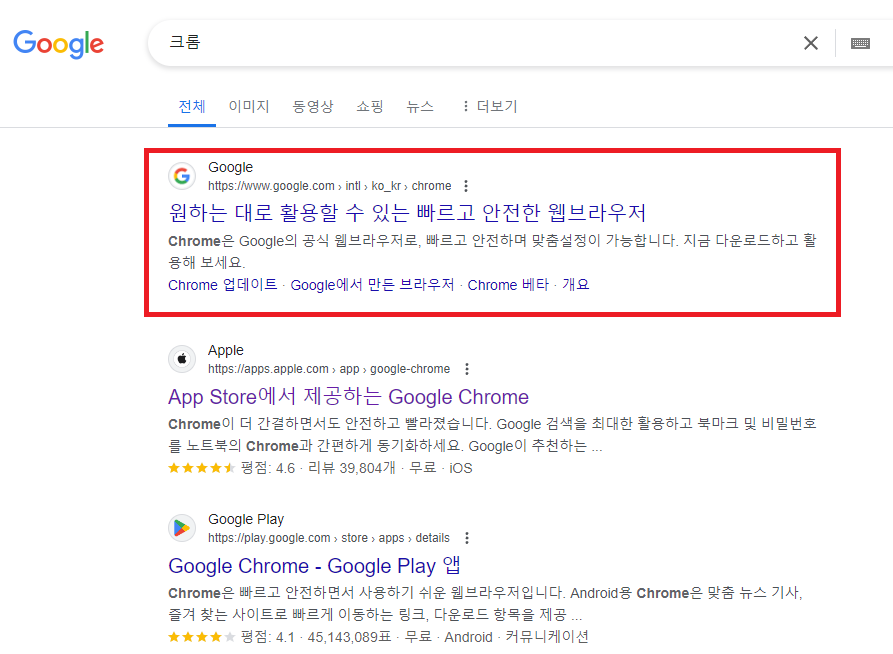Click the https://www.google.com › intl › ko_kr › chrome URL
The image size is (893, 654).
click(330, 186)
